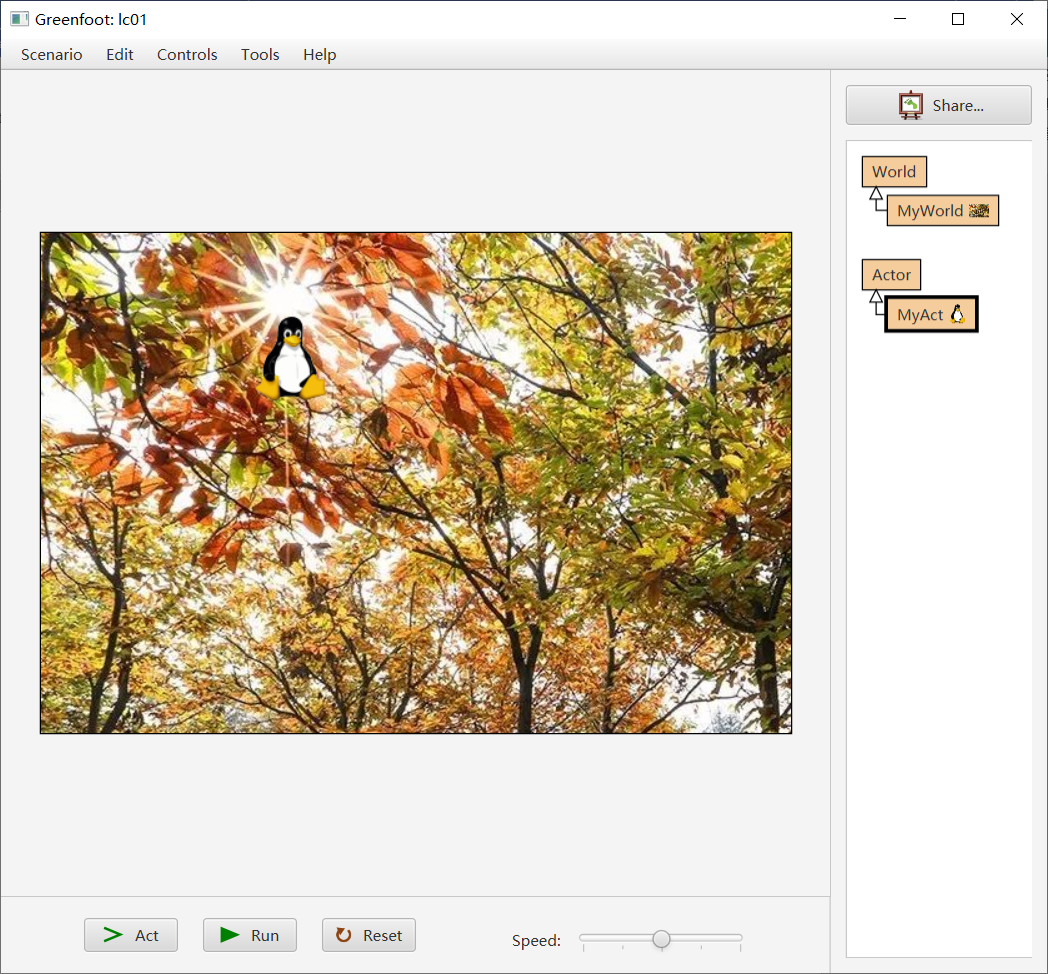1048x974 pixels.
Task: Select the World class box
Action: (x=894, y=171)
